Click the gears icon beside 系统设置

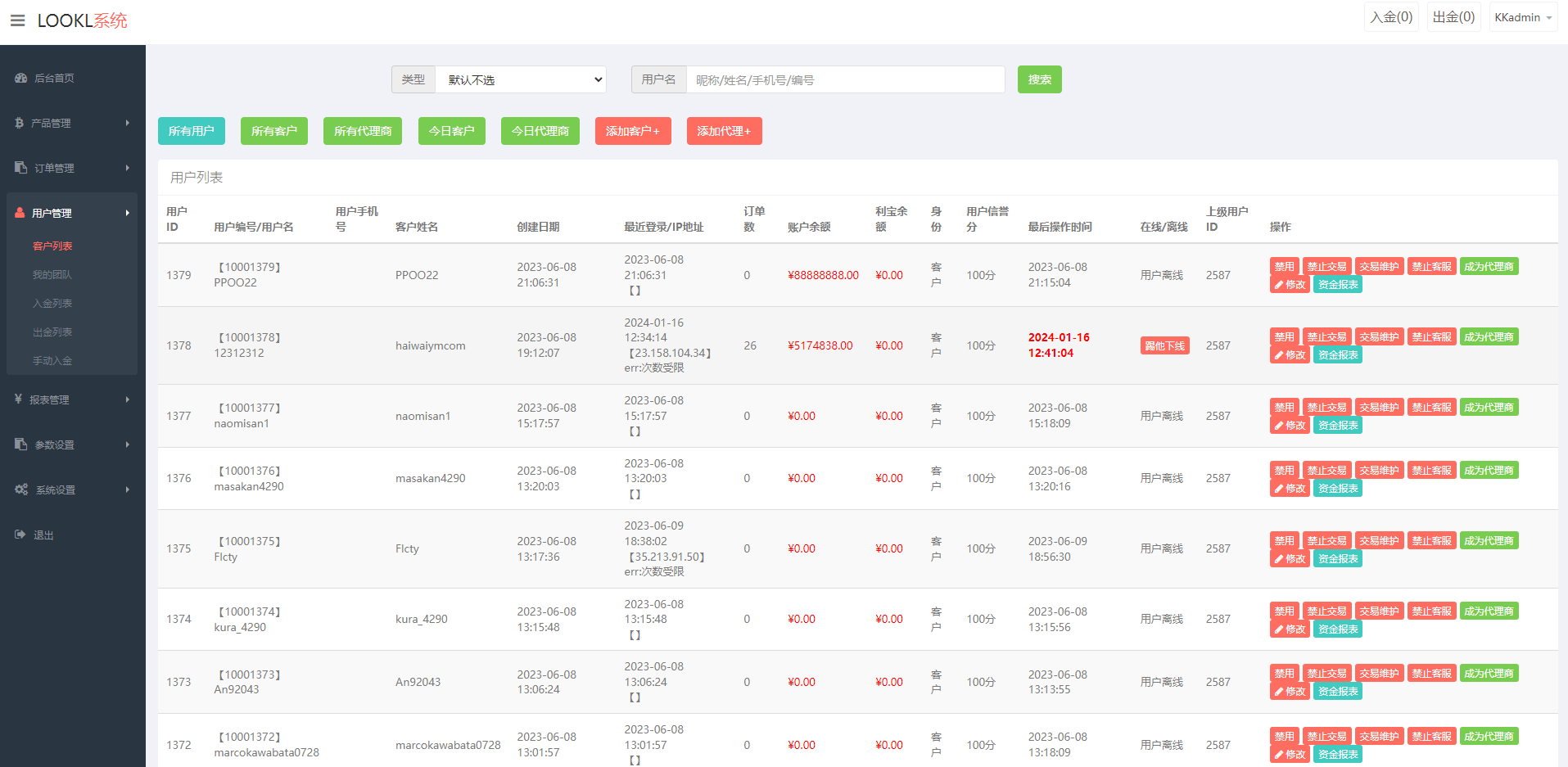21,490
